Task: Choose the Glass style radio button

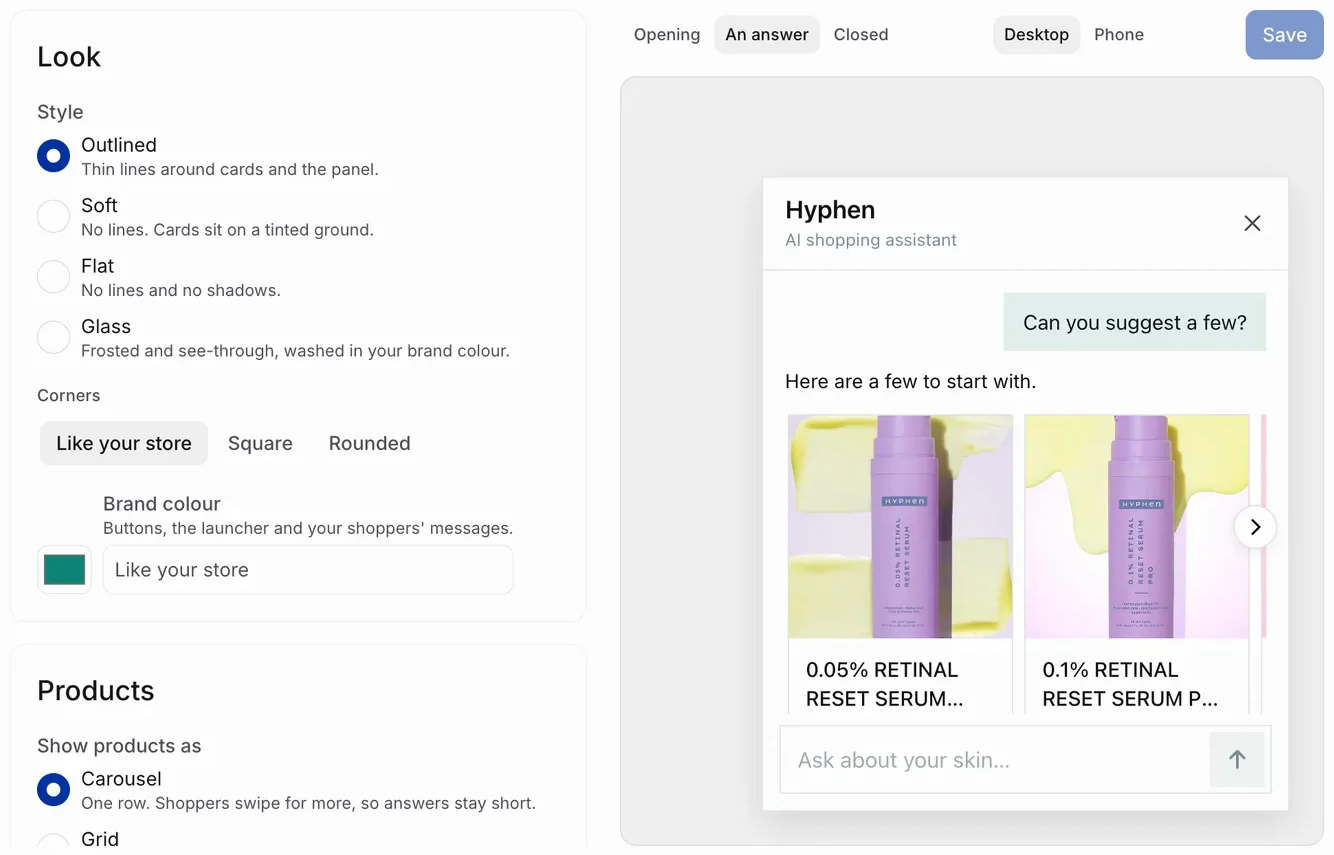Action: [x=54, y=337]
